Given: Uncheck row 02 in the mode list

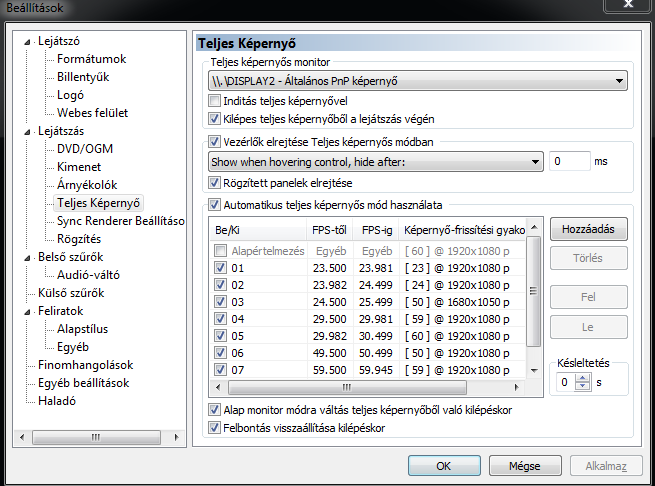Looking at the screenshot, I should [x=220, y=285].
